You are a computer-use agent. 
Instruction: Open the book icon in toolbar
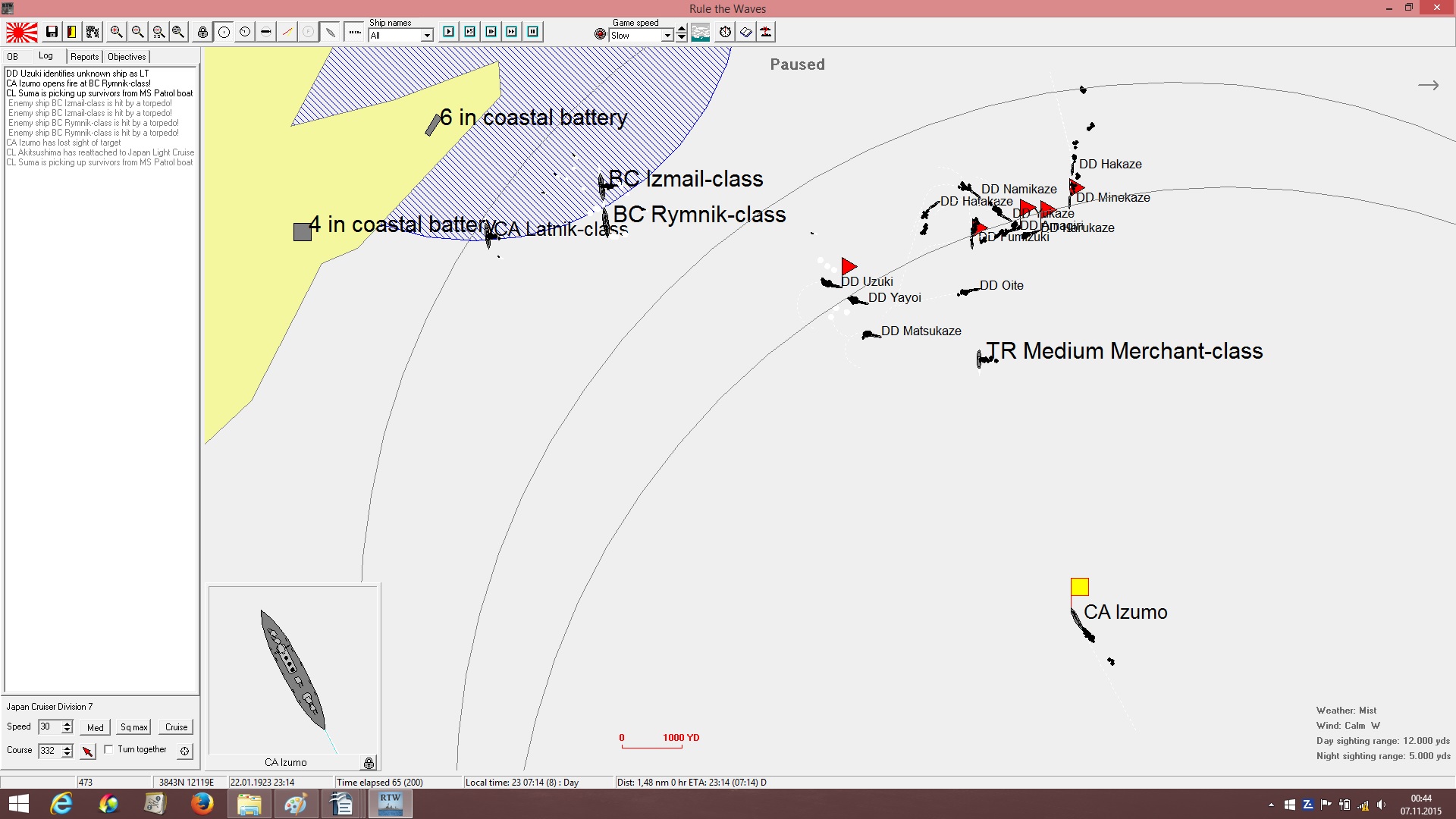tap(746, 32)
